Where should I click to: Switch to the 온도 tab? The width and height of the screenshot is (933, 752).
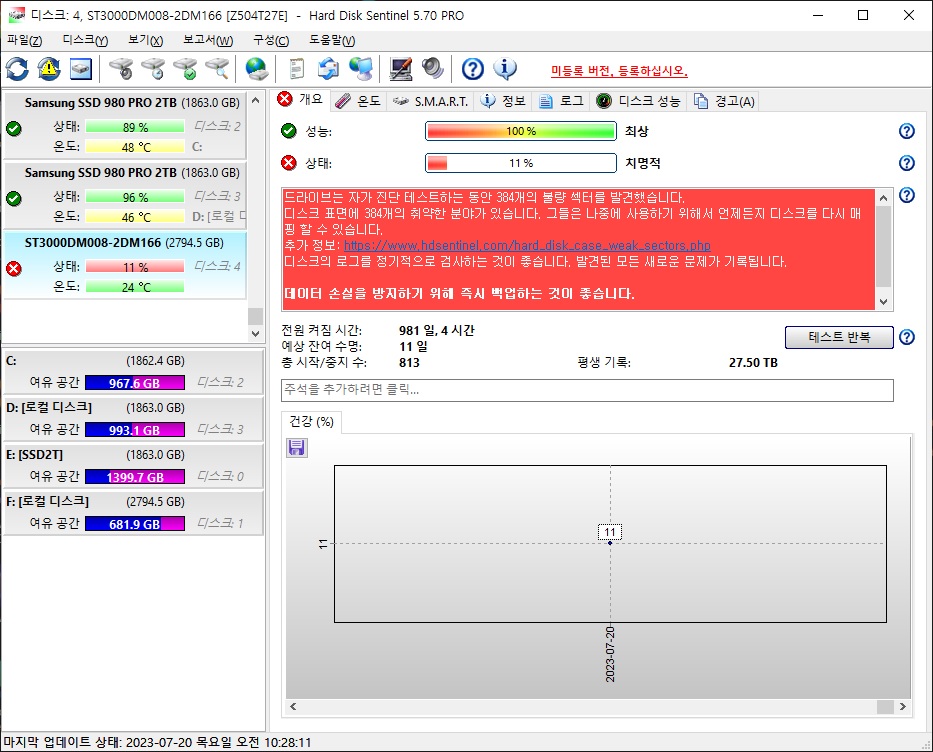(x=358, y=102)
